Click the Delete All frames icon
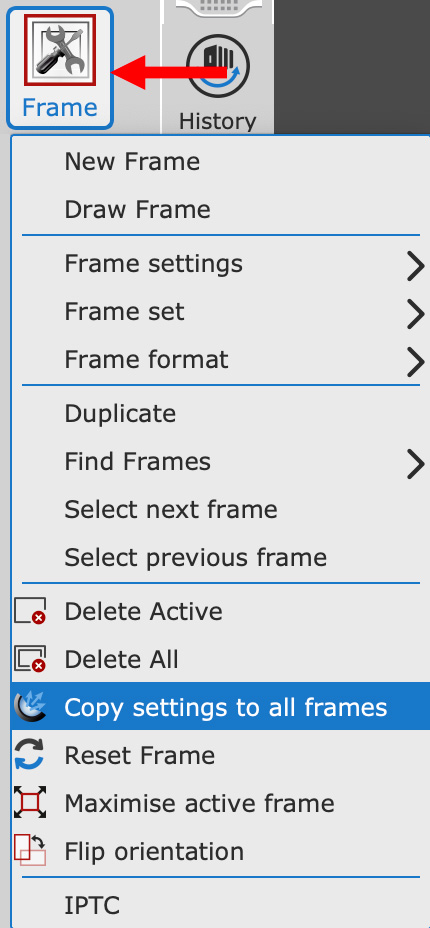This screenshot has width=430, height=928. [30, 659]
